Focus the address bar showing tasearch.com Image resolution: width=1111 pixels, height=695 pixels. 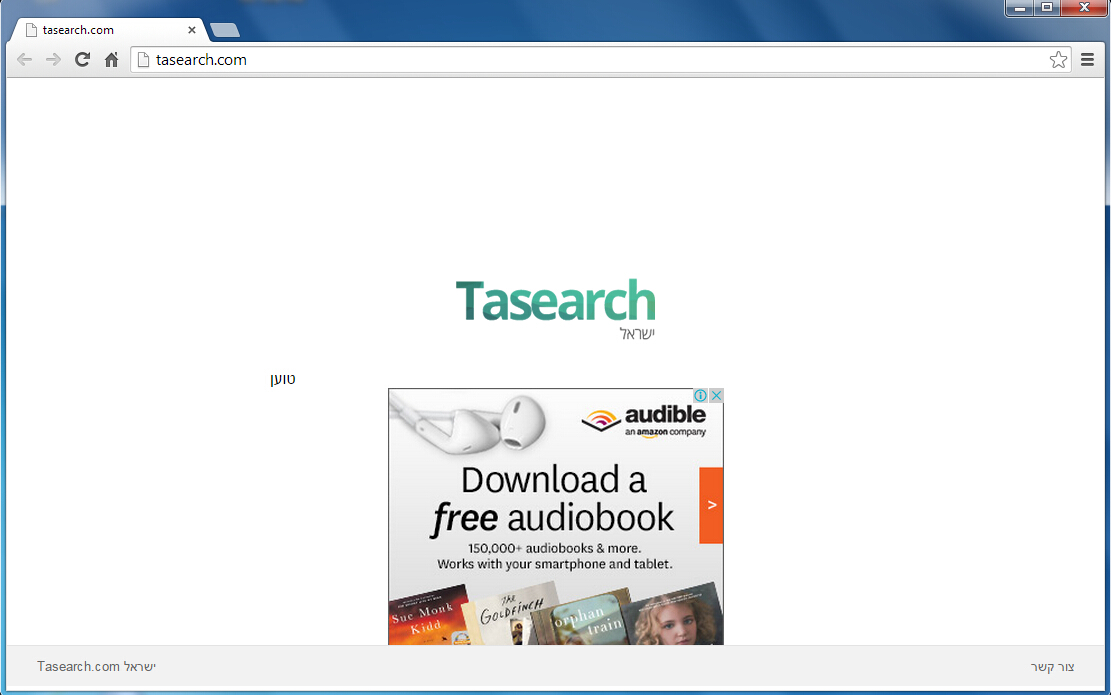599,60
